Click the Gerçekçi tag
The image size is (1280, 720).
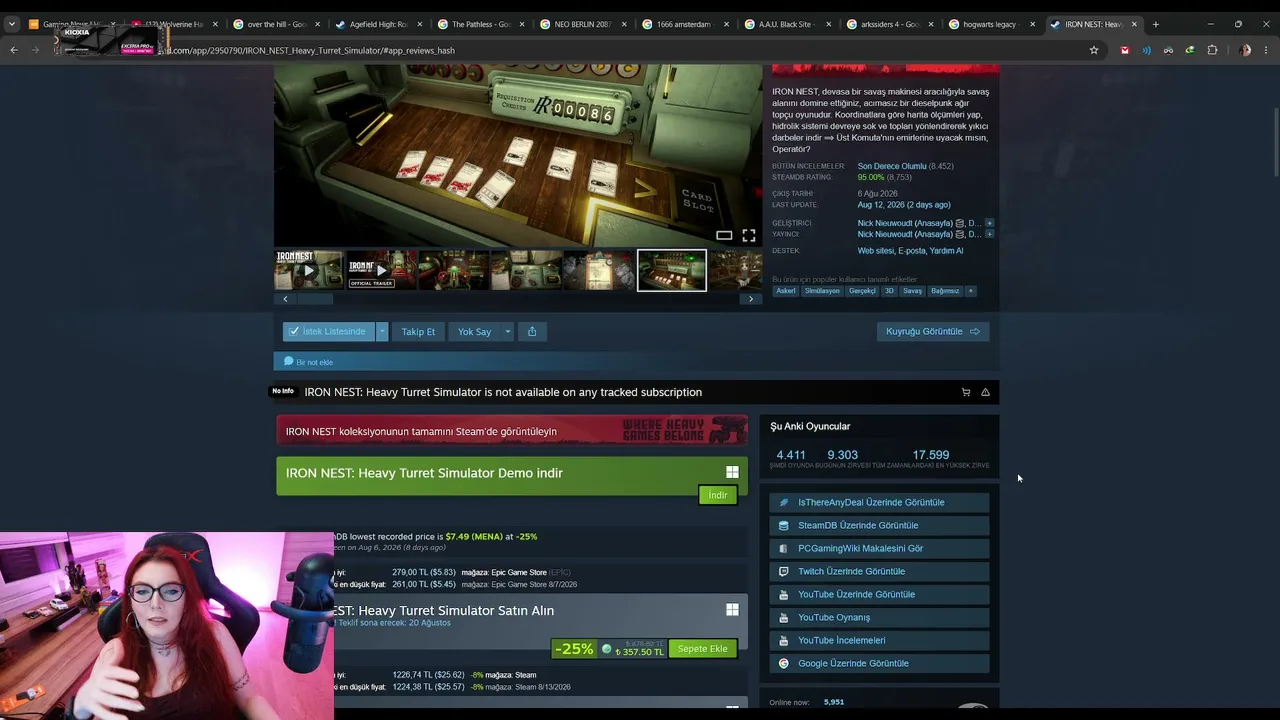(x=862, y=291)
